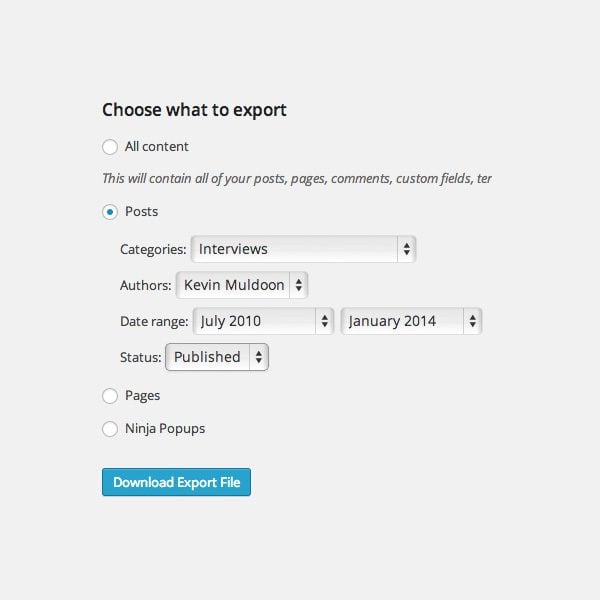Open the Categories dropdown showing Interviews

tap(303, 249)
